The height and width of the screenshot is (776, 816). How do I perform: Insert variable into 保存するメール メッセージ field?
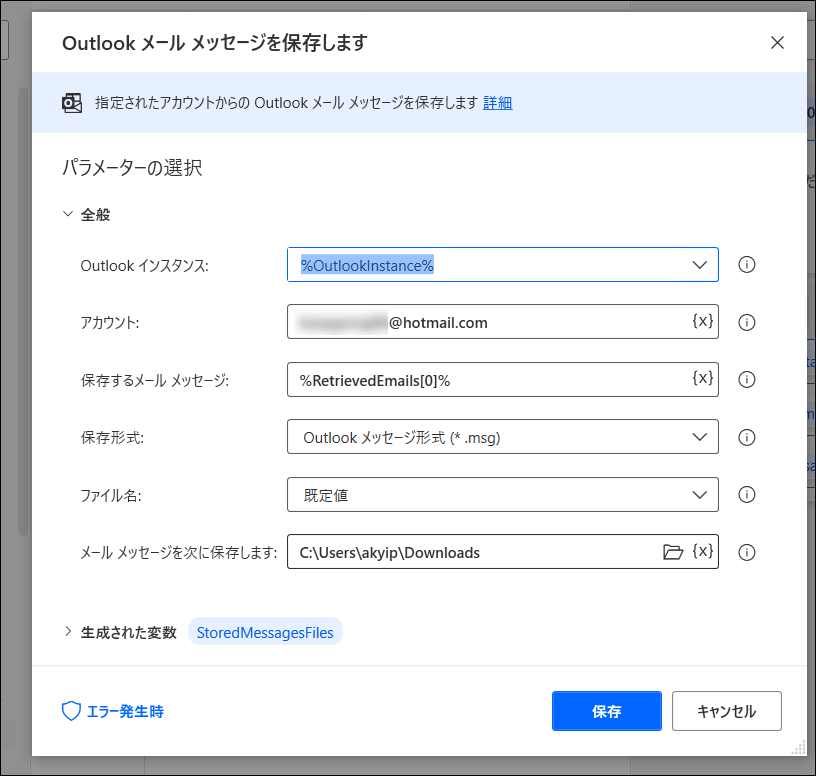[703, 378]
